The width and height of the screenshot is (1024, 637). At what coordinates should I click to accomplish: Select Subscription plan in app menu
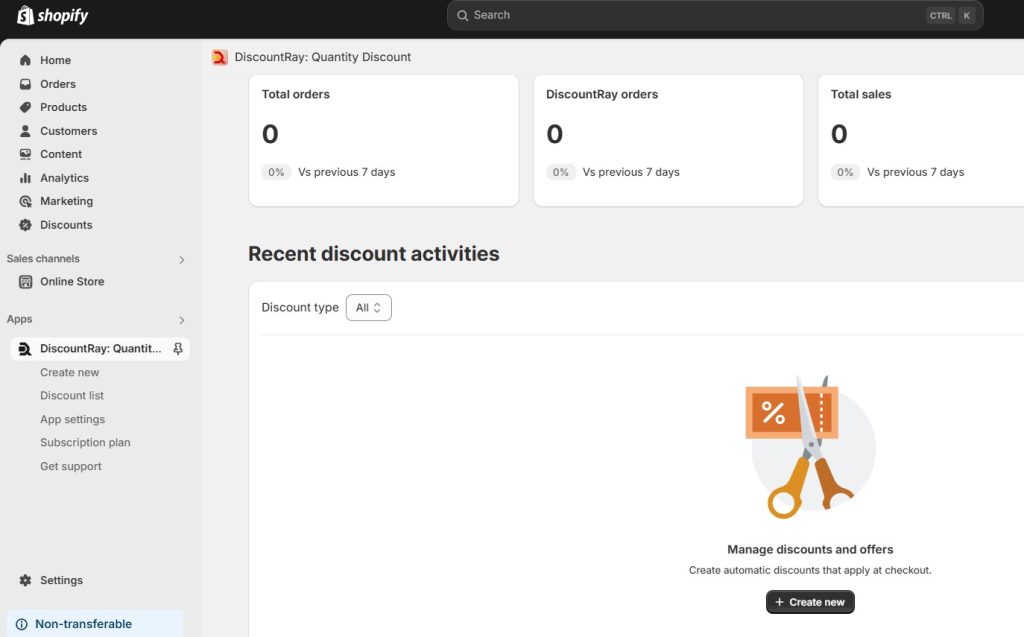point(85,443)
